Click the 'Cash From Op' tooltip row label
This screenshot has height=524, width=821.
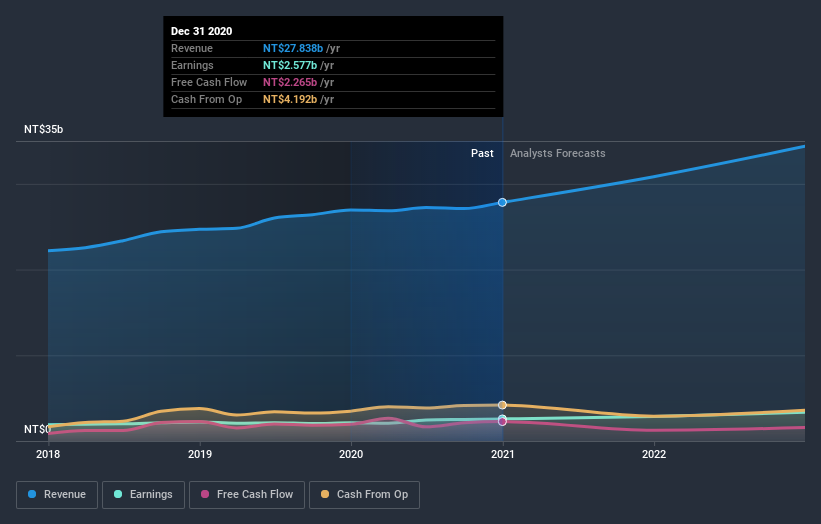pyautogui.click(x=206, y=99)
